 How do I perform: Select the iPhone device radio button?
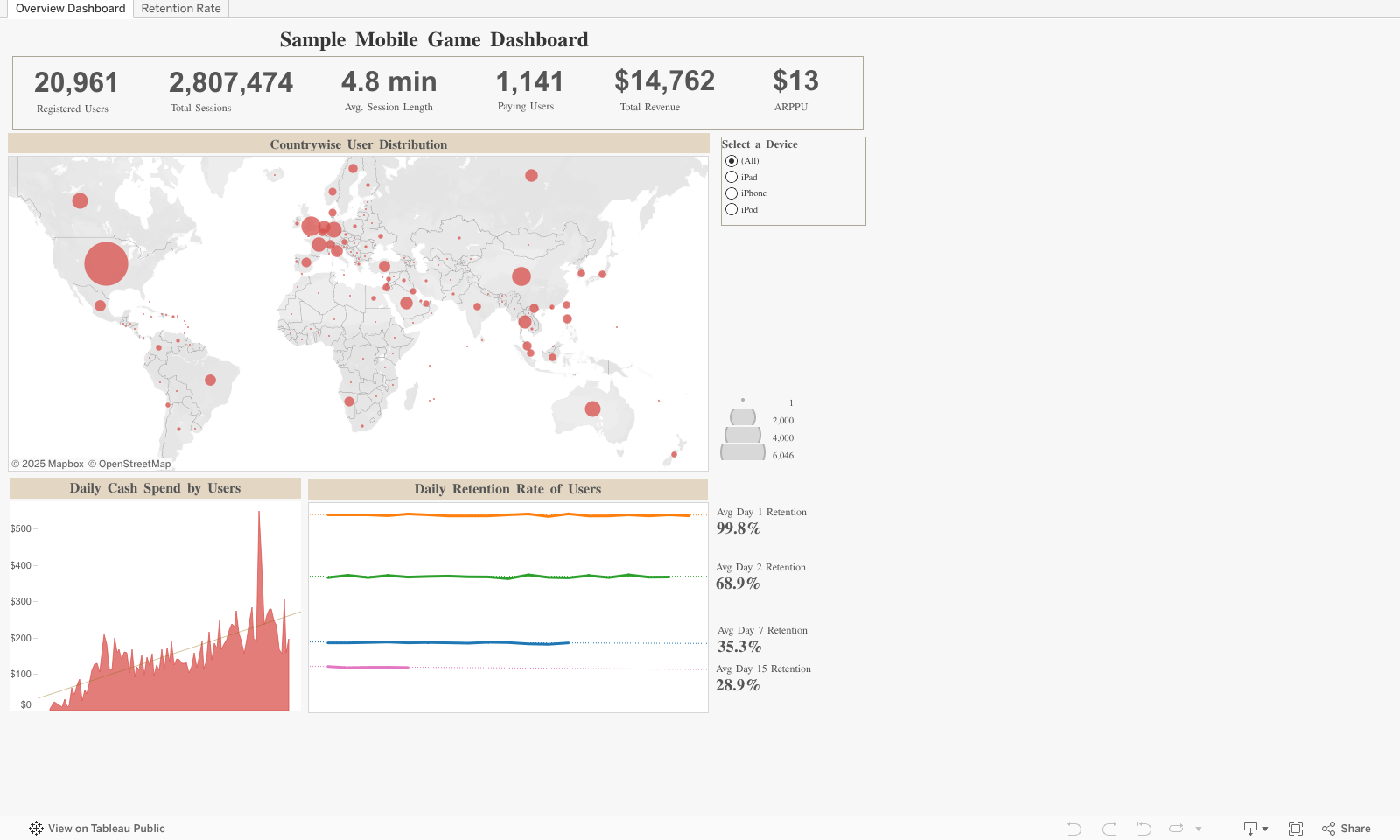point(731,193)
